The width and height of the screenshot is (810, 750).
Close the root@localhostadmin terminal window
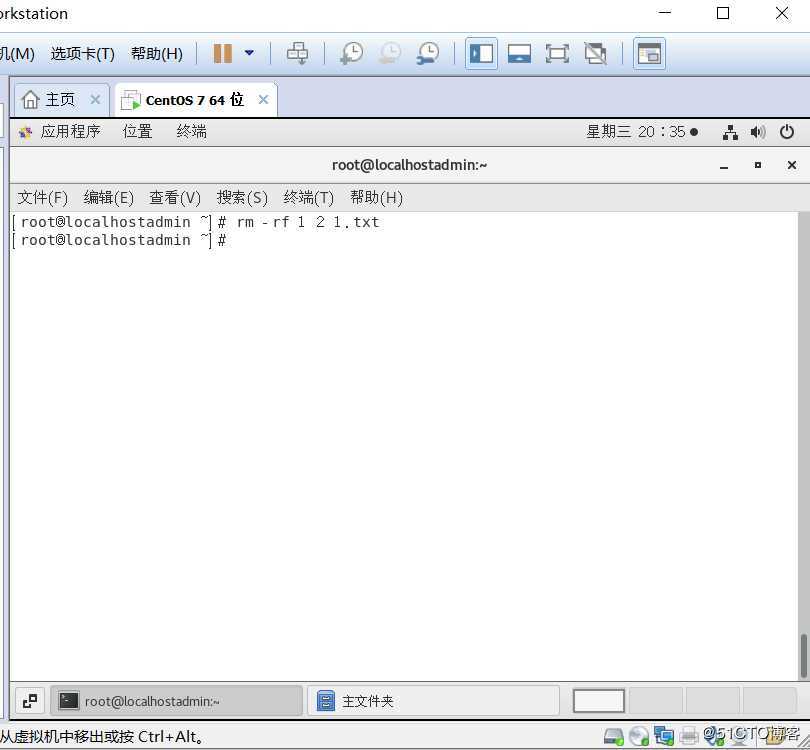[x=791, y=165]
